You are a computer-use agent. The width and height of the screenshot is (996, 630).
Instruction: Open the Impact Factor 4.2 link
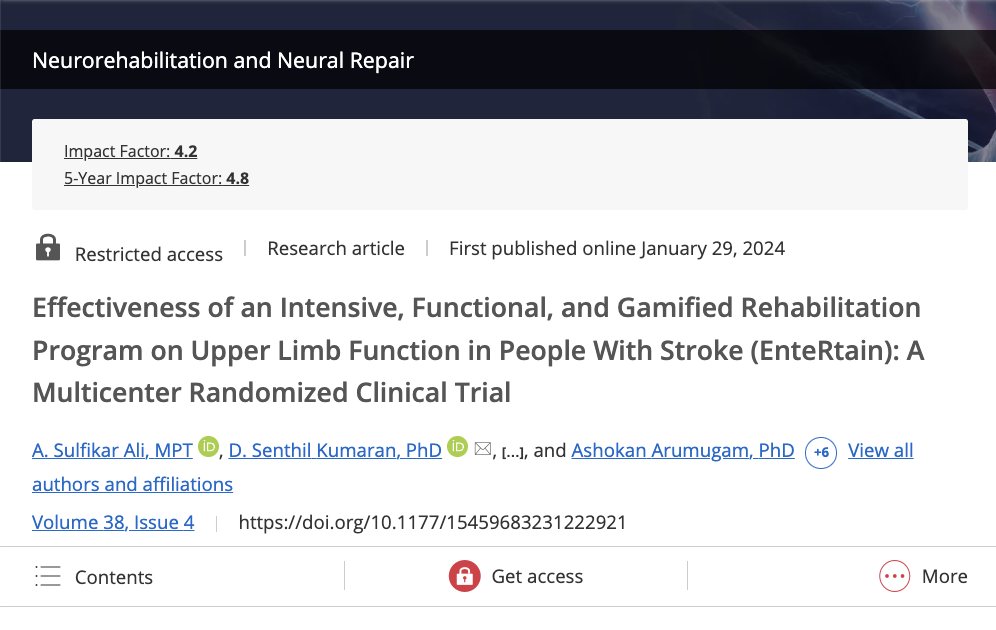coord(130,151)
